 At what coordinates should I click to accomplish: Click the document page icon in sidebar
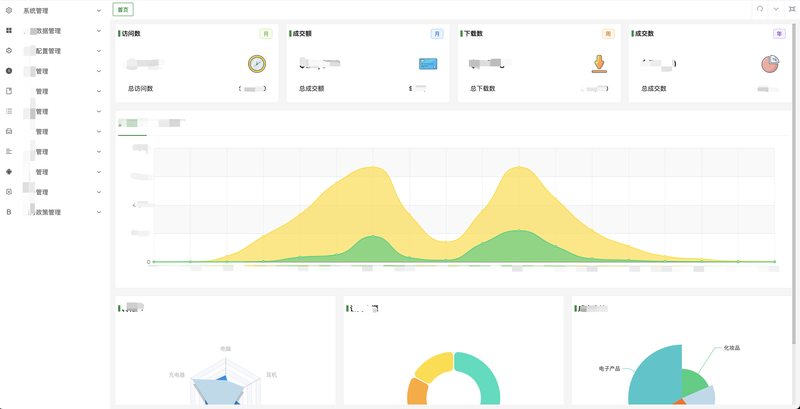(9, 91)
